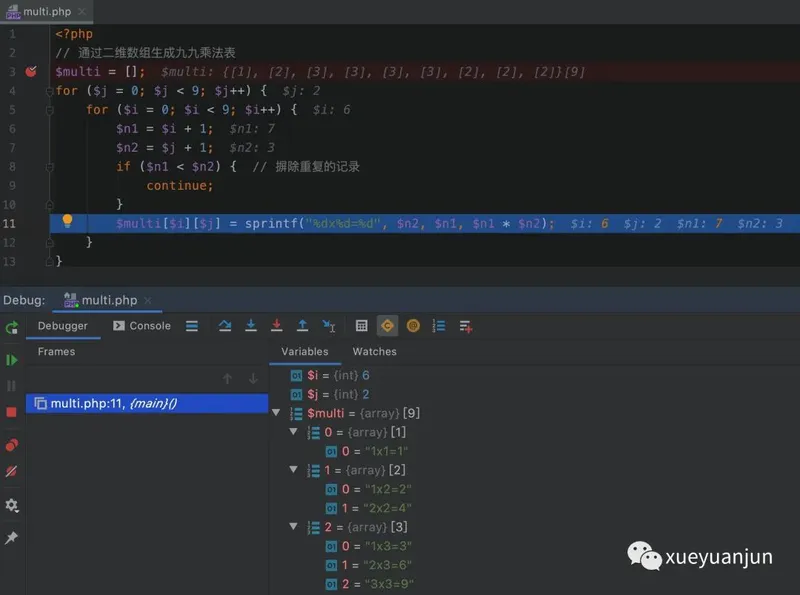Select the "3x3=9" array entry

click(x=369, y=584)
